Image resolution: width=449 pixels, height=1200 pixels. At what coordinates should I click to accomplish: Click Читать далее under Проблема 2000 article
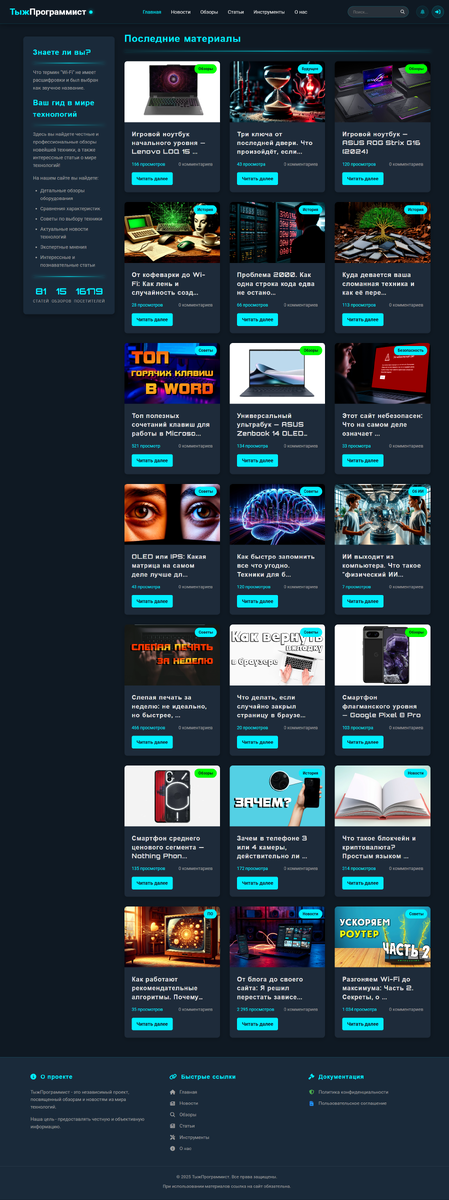click(257, 320)
